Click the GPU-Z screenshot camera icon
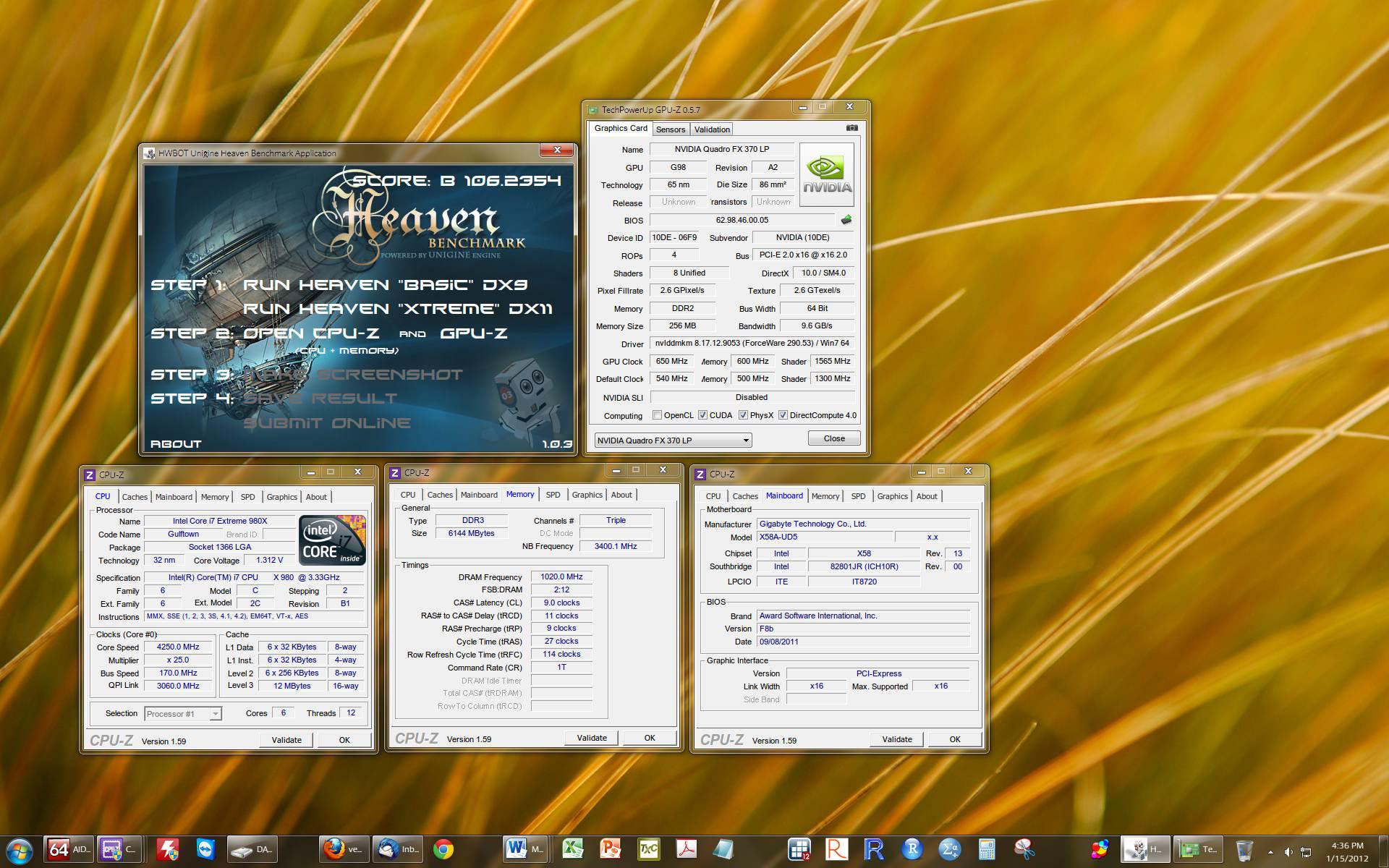This screenshot has width=1389, height=868. click(x=851, y=128)
